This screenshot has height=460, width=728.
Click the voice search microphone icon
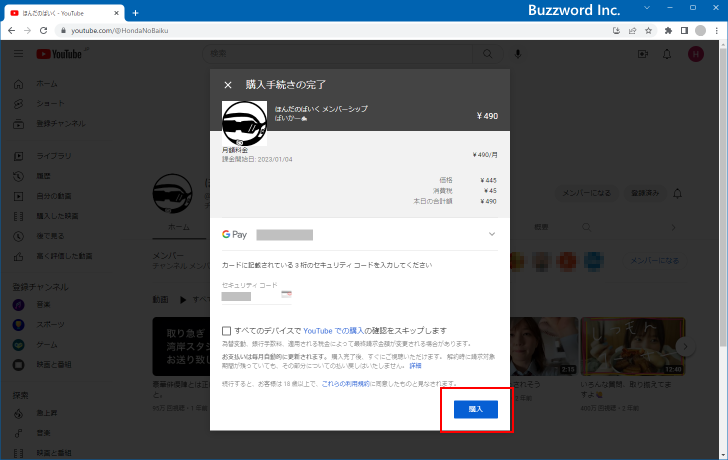[x=518, y=54]
